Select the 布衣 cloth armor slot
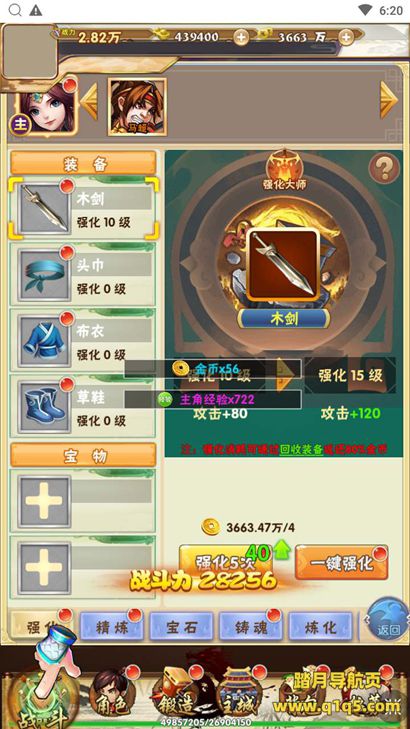The height and width of the screenshot is (729, 410). pos(84,341)
